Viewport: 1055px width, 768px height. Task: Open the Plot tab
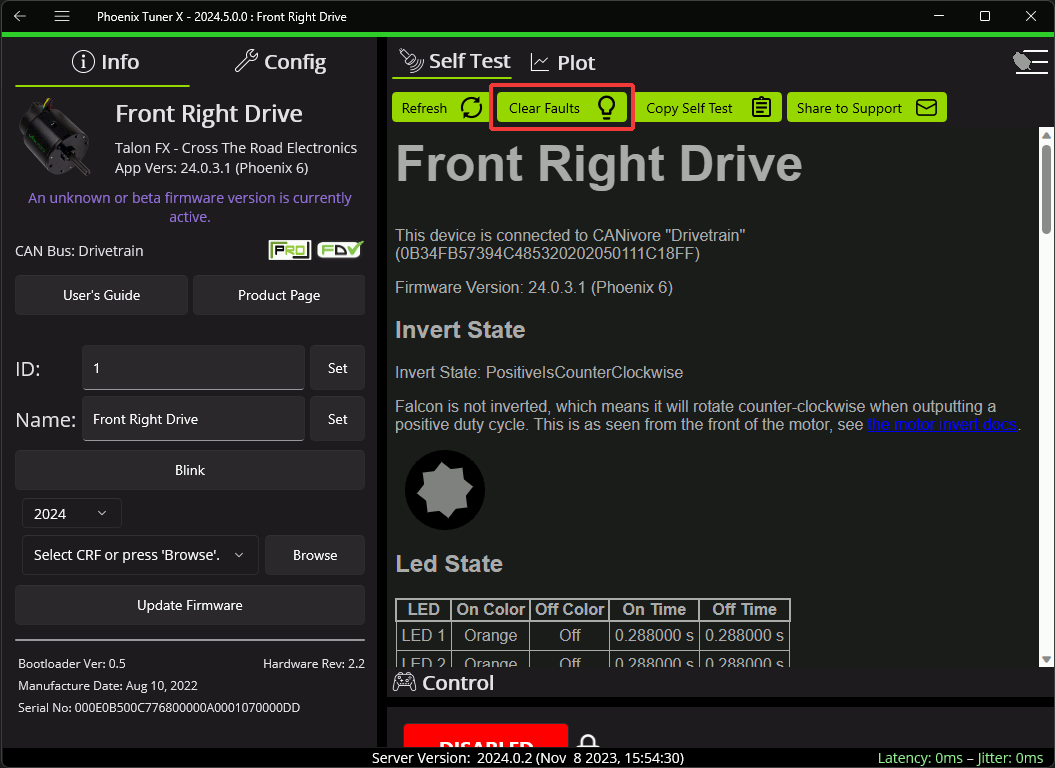point(562,63)
